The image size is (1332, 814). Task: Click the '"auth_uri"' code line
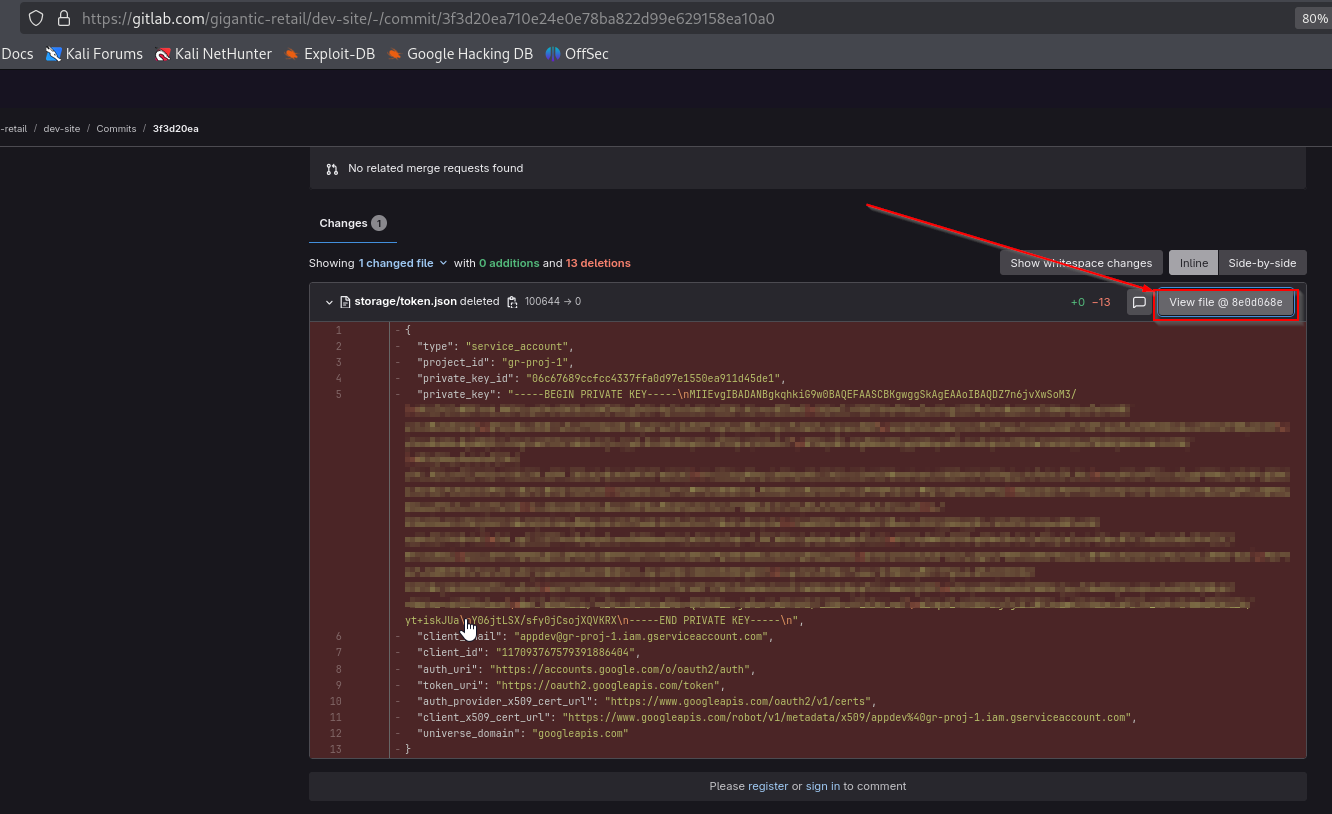click(586, 669)
